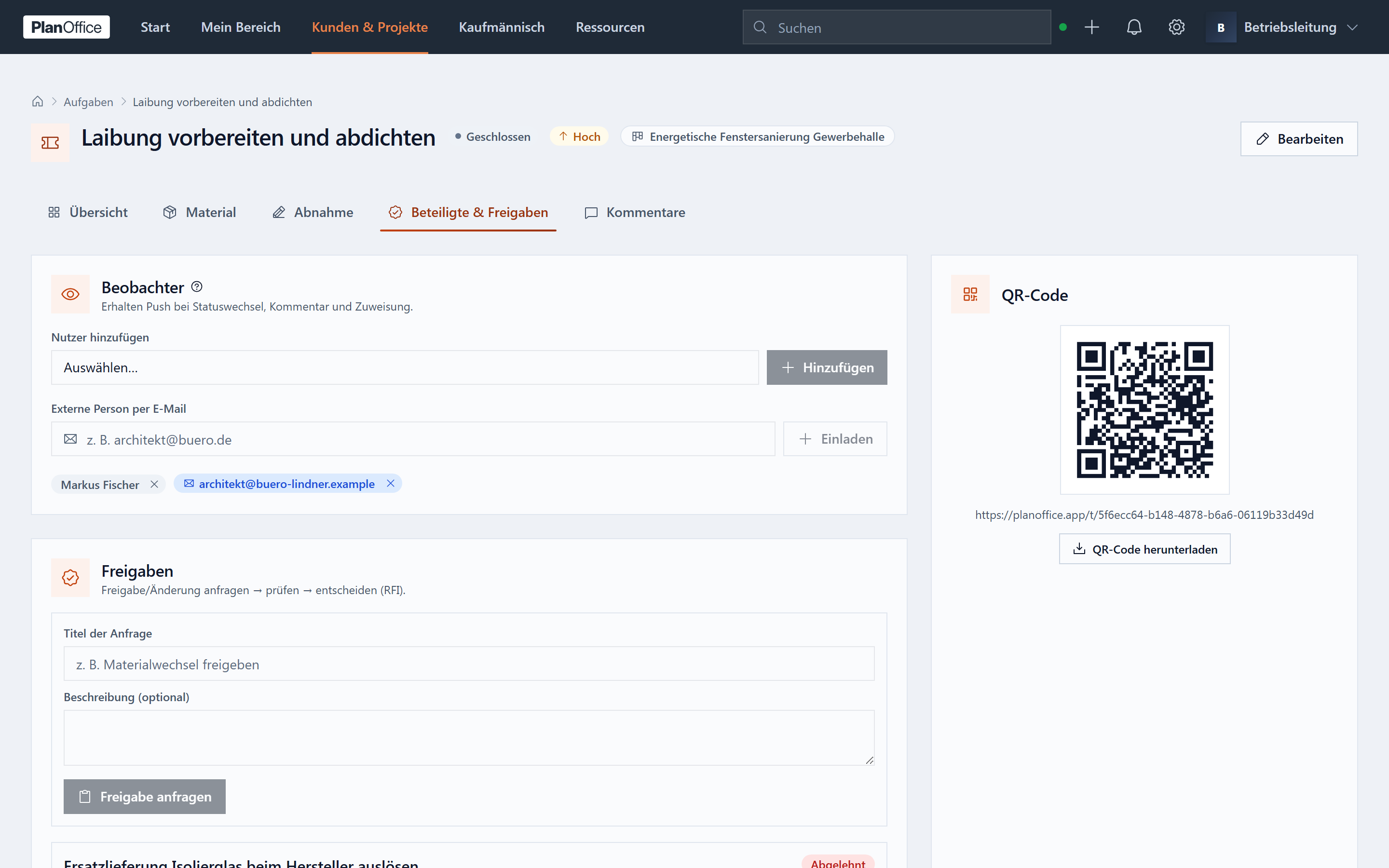Click the Beobachter help question icon

(x=197, y=286)
